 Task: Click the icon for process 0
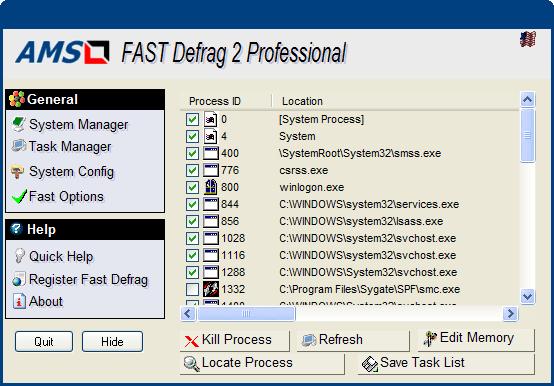tap(211, 119)
